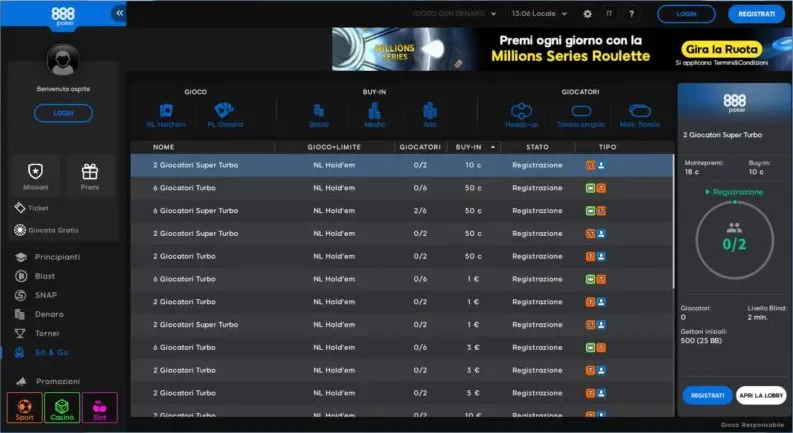Collapse the sidebar with the double-chevron icon

[x=119, y=13]
